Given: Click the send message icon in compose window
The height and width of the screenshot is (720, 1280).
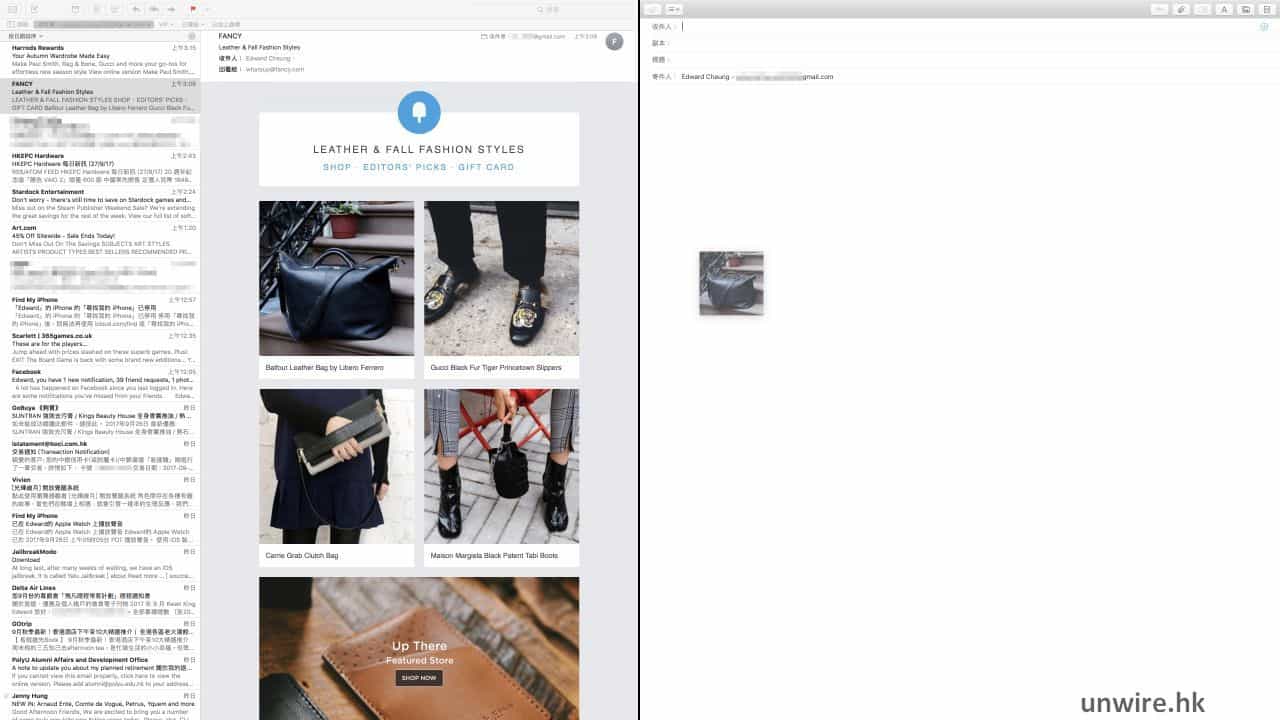Looking at the screenshot, I should coord(653,9).
